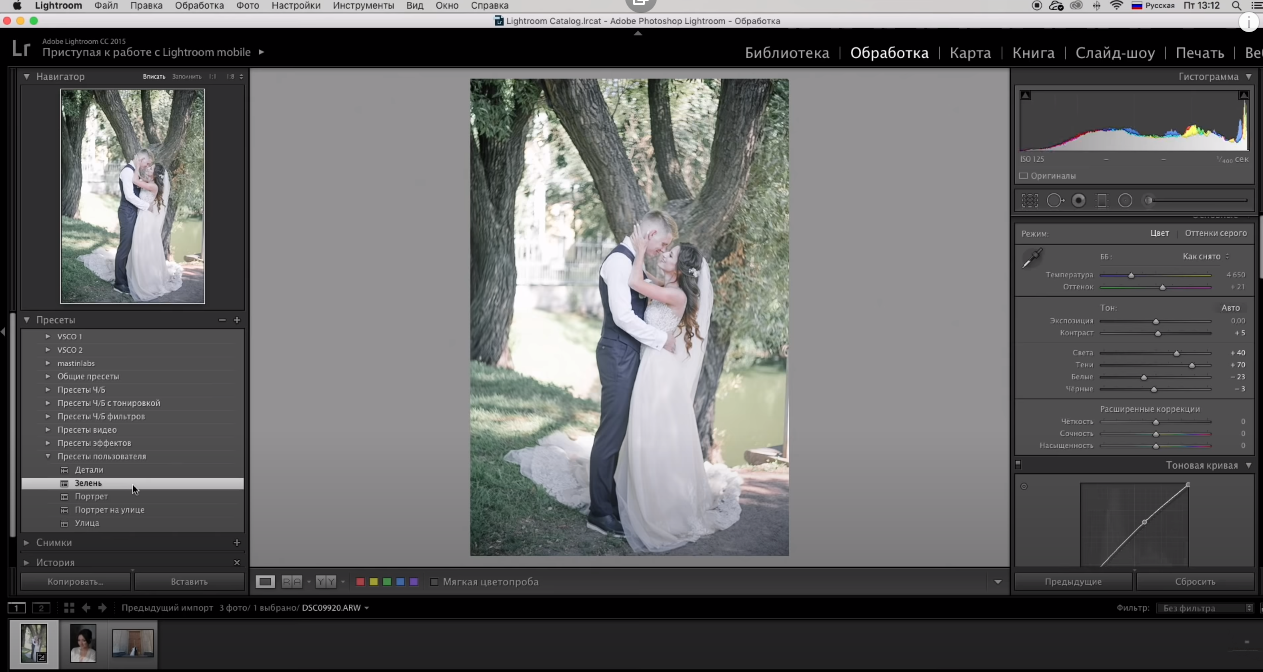Set navigator zoom to 1:1
Screen dimensions: 1263x672
click(x=212, y=77)
